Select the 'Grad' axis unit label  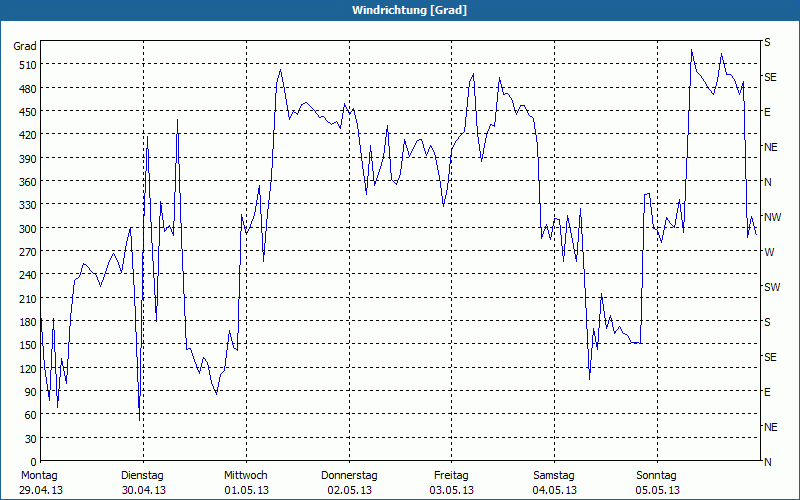click(x=24, y=46)
